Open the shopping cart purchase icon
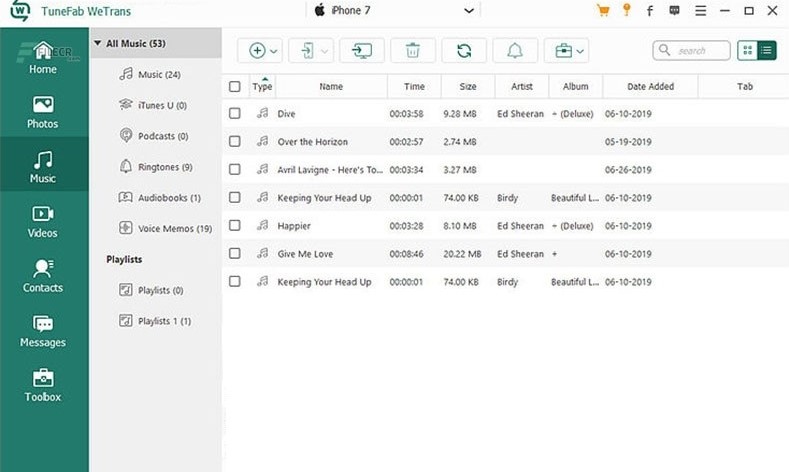Screen dimensions: 789x472 point(603,11)
